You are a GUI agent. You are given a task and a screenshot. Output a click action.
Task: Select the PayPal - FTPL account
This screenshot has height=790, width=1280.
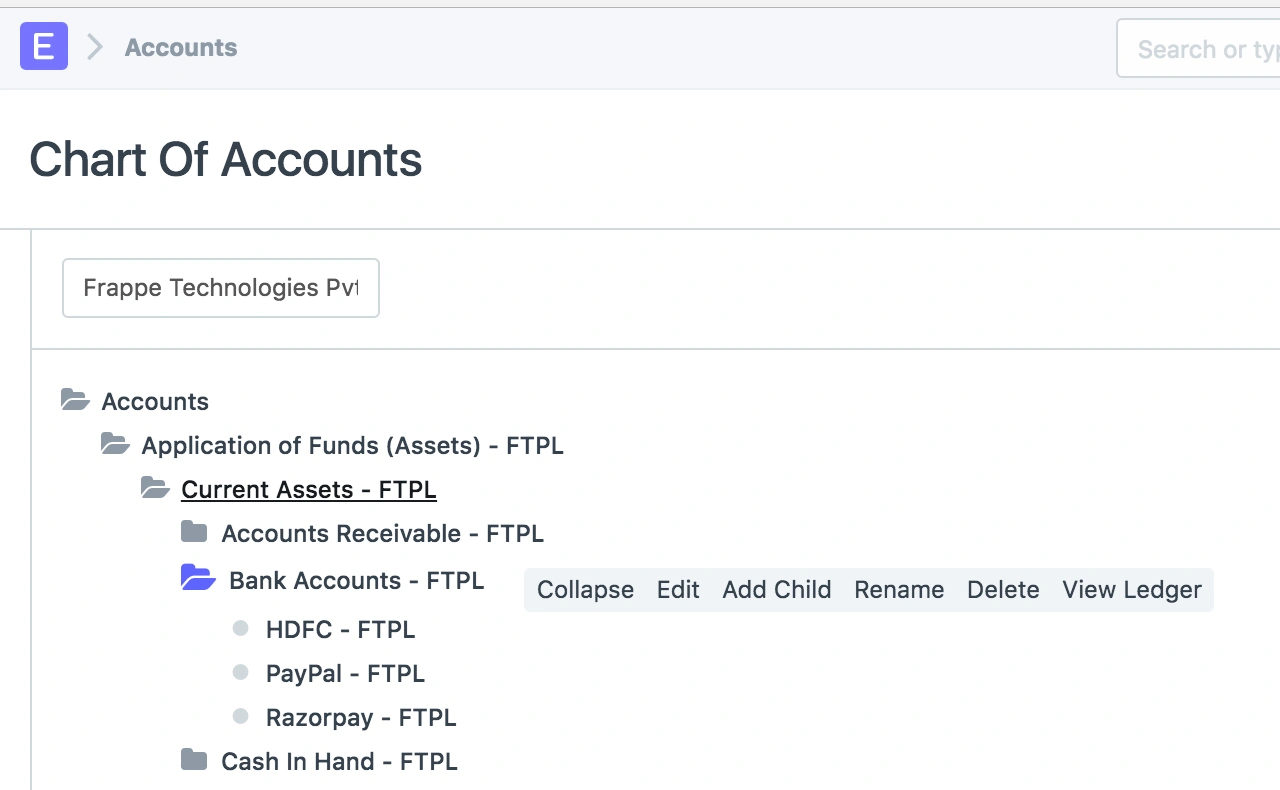click(x=345, y=673)
